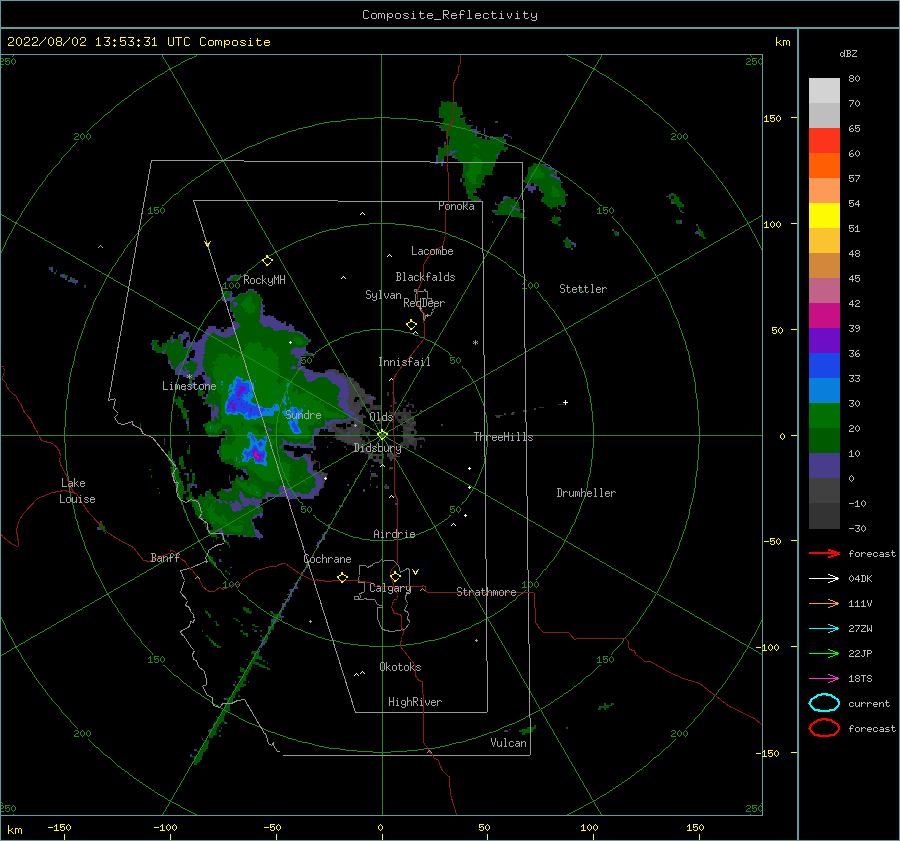Screen dimensions: 900x841
Task: Click the HighRiver label
Action: pyautogui.click(x=415, y=702)
